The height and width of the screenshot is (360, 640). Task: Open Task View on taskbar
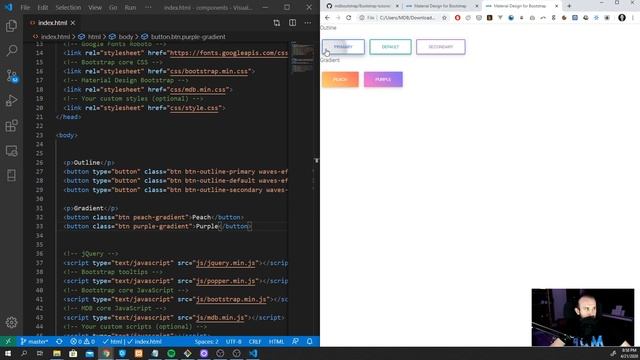tap(40, 353)
